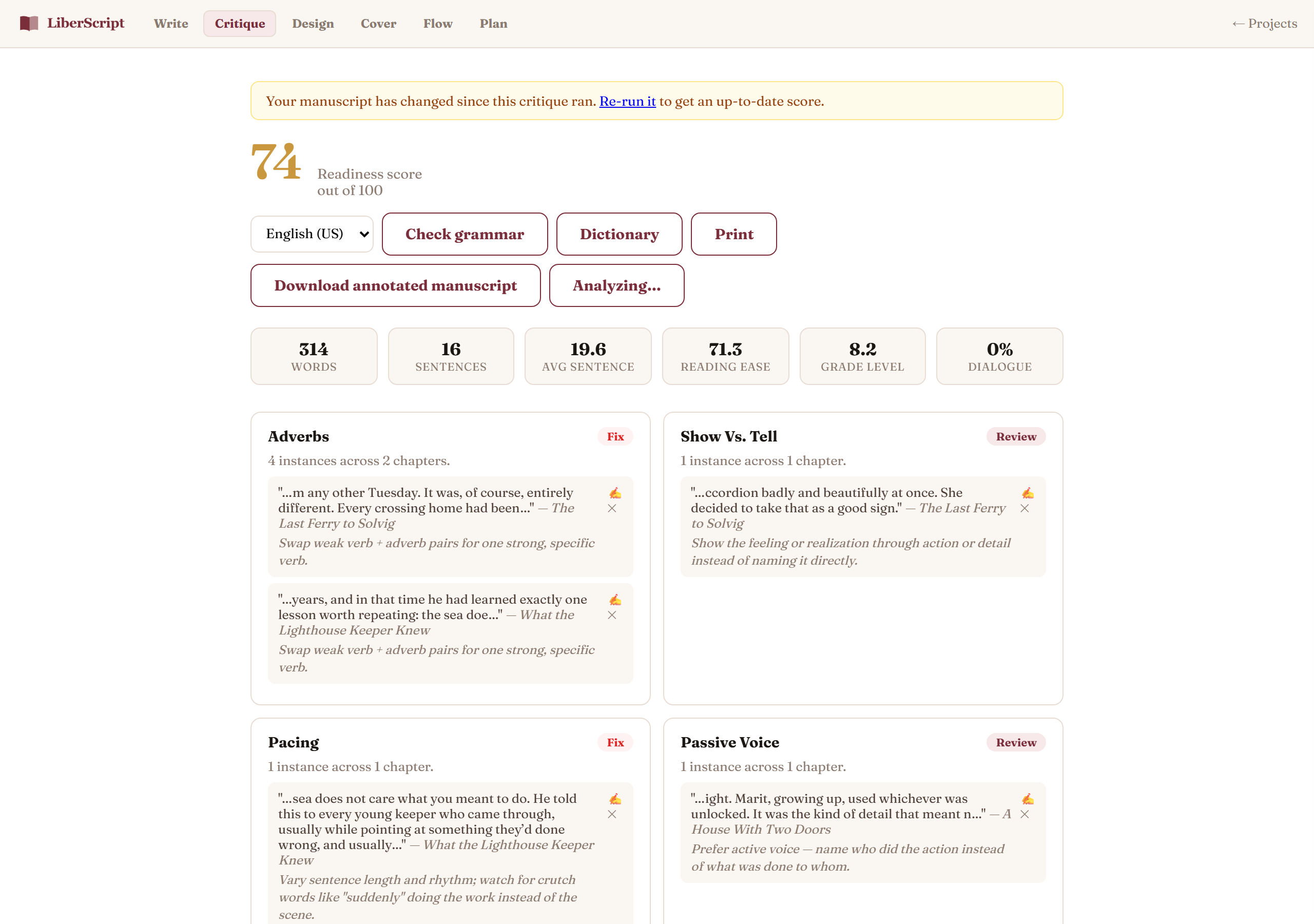Click the LiberScript book logo icon
The width and height of the screenshot is (1314, 924).
tap(29, 24)
